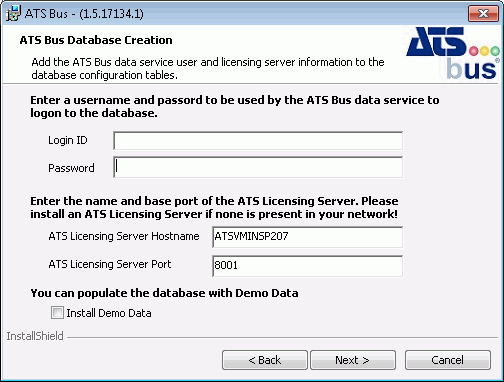
Task: Focus the Login ID text field
Action: (x=258, y=141)
